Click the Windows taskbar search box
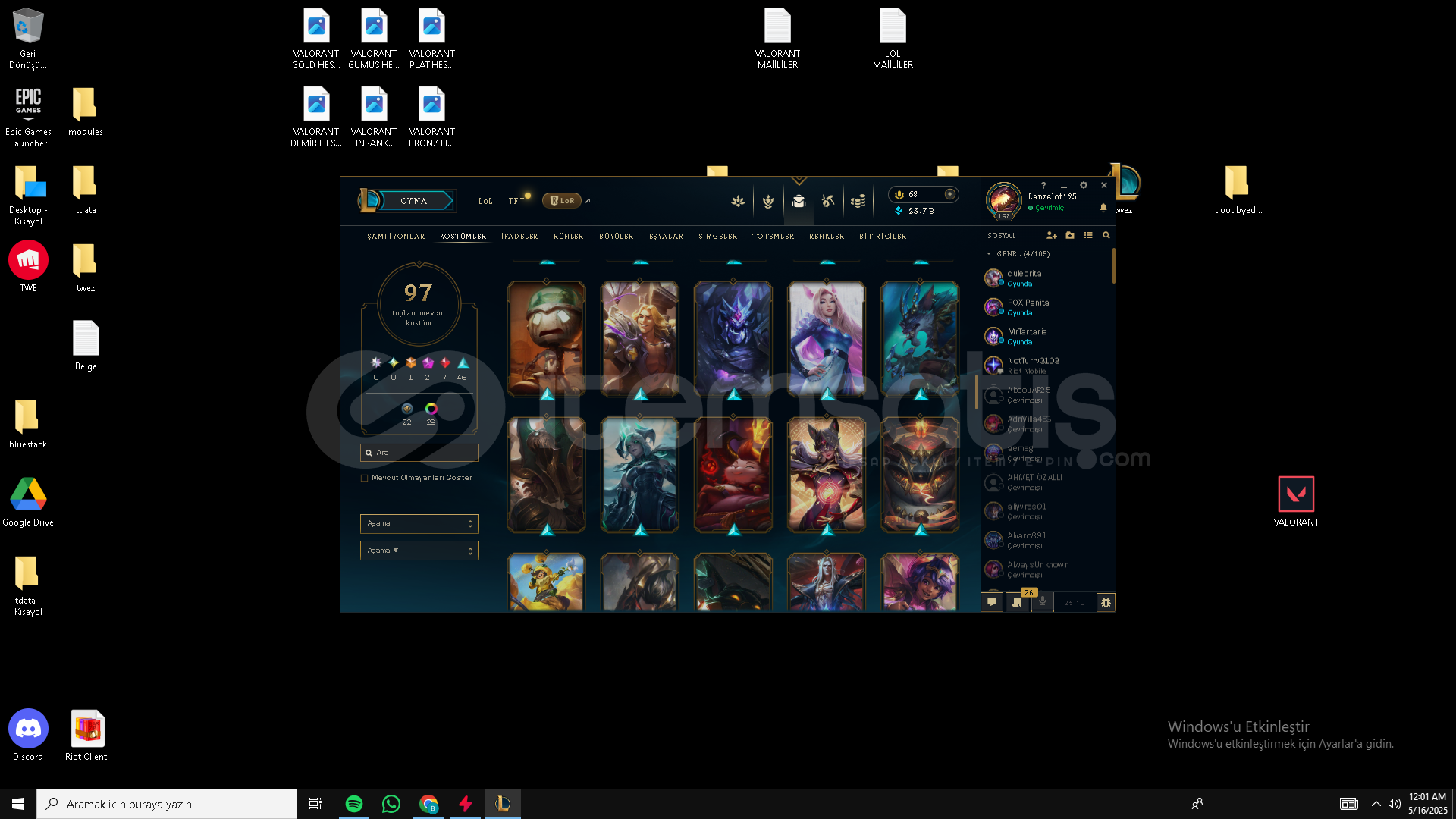 pyautogui.click(x=167, y=804)
